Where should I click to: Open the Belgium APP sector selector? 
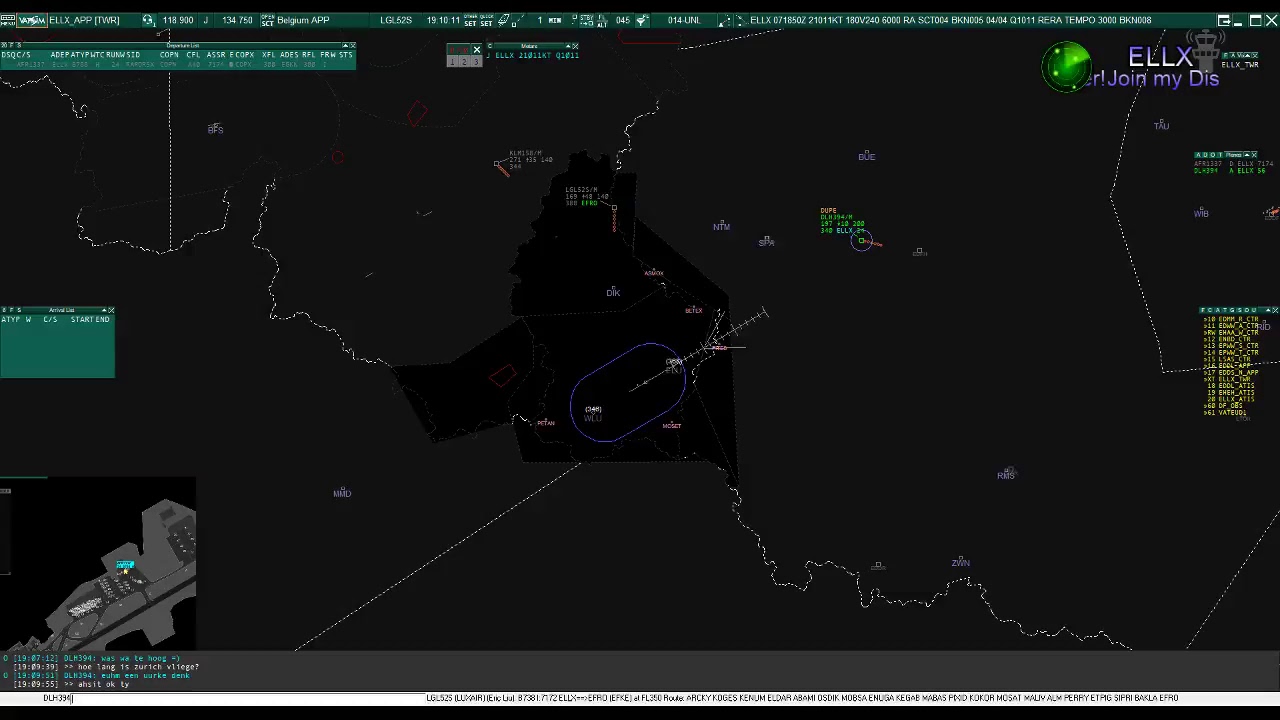303,20
